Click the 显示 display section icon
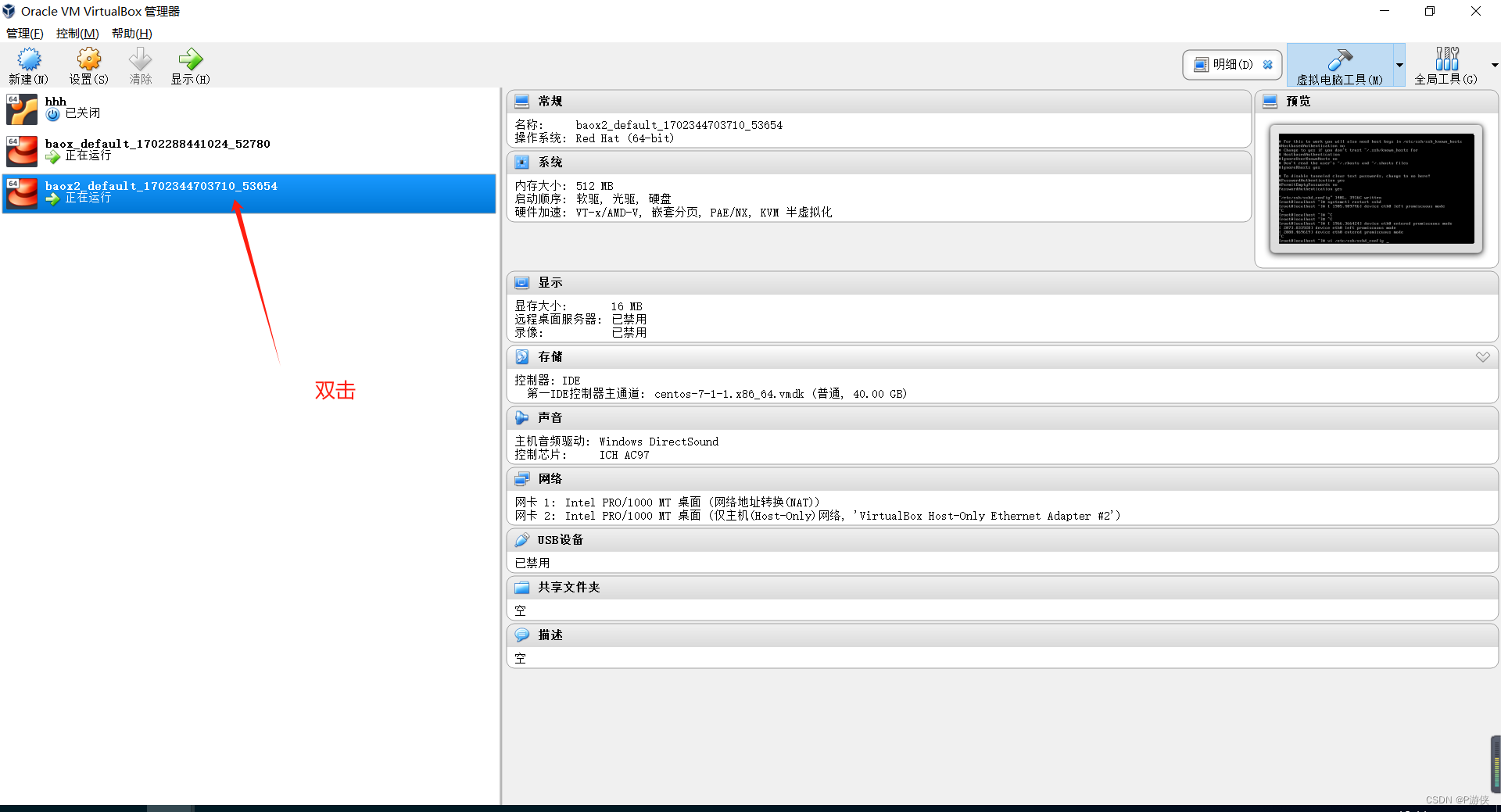Screen dimensions: 1501x812 [522, 283]
